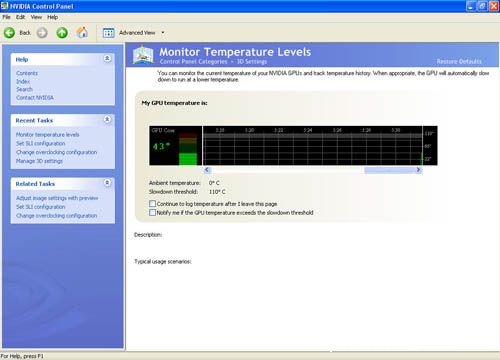Open the Help Index link
The height and width of the screenshot is (360, 500).
tap(23, 81)
